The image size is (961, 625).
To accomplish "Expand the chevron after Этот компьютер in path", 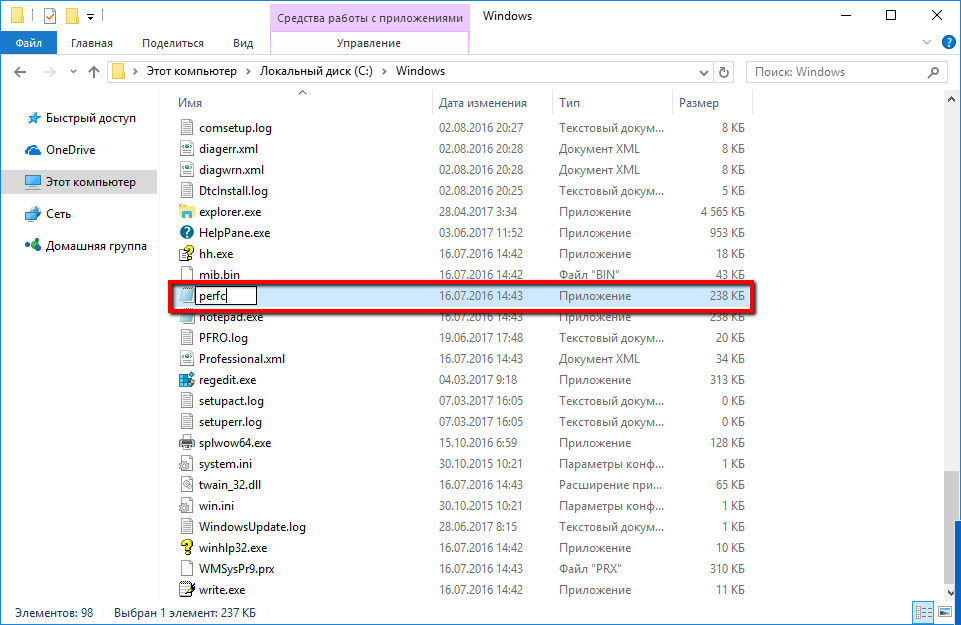I will [x=248, y=71].
